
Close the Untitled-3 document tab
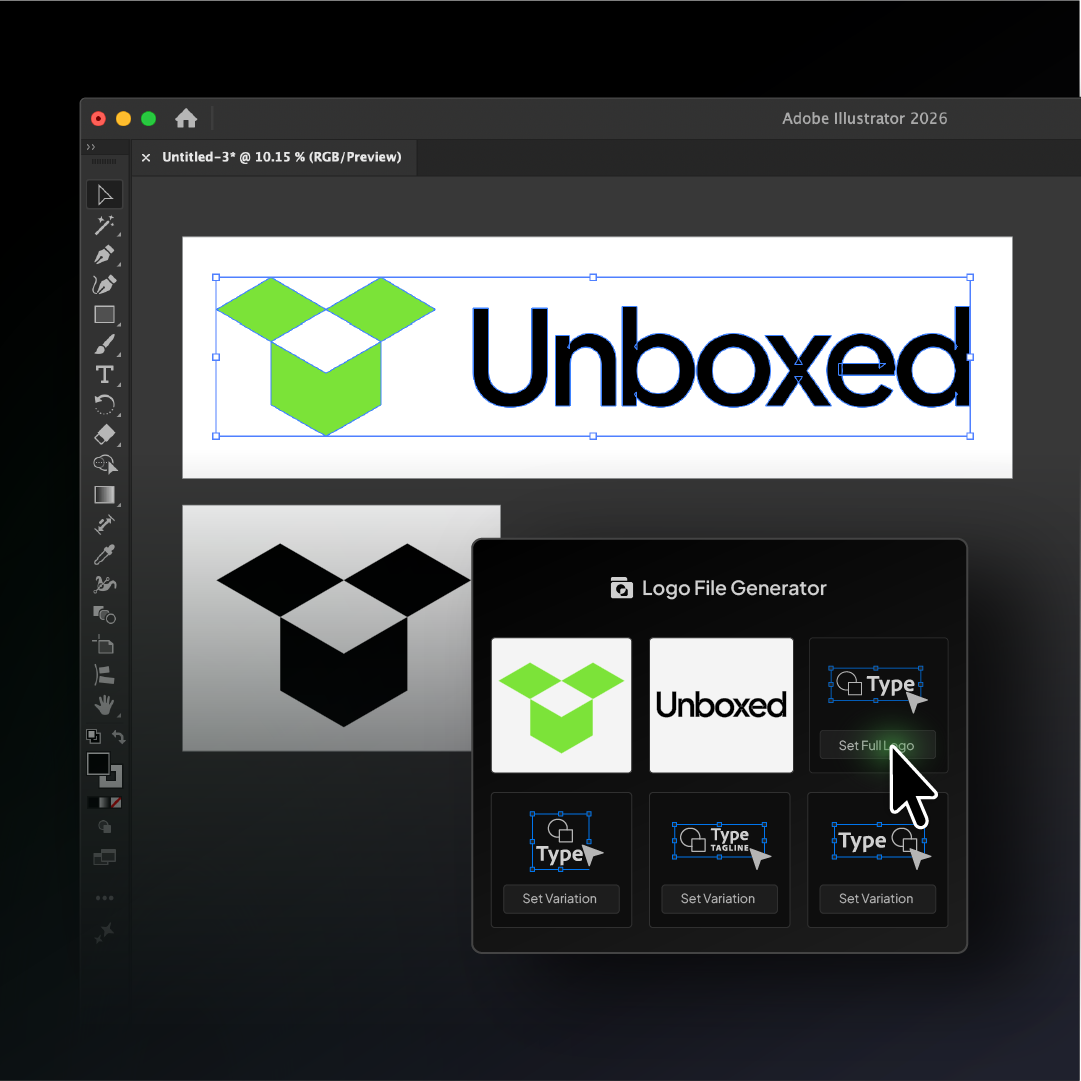[x=146, y=158]
